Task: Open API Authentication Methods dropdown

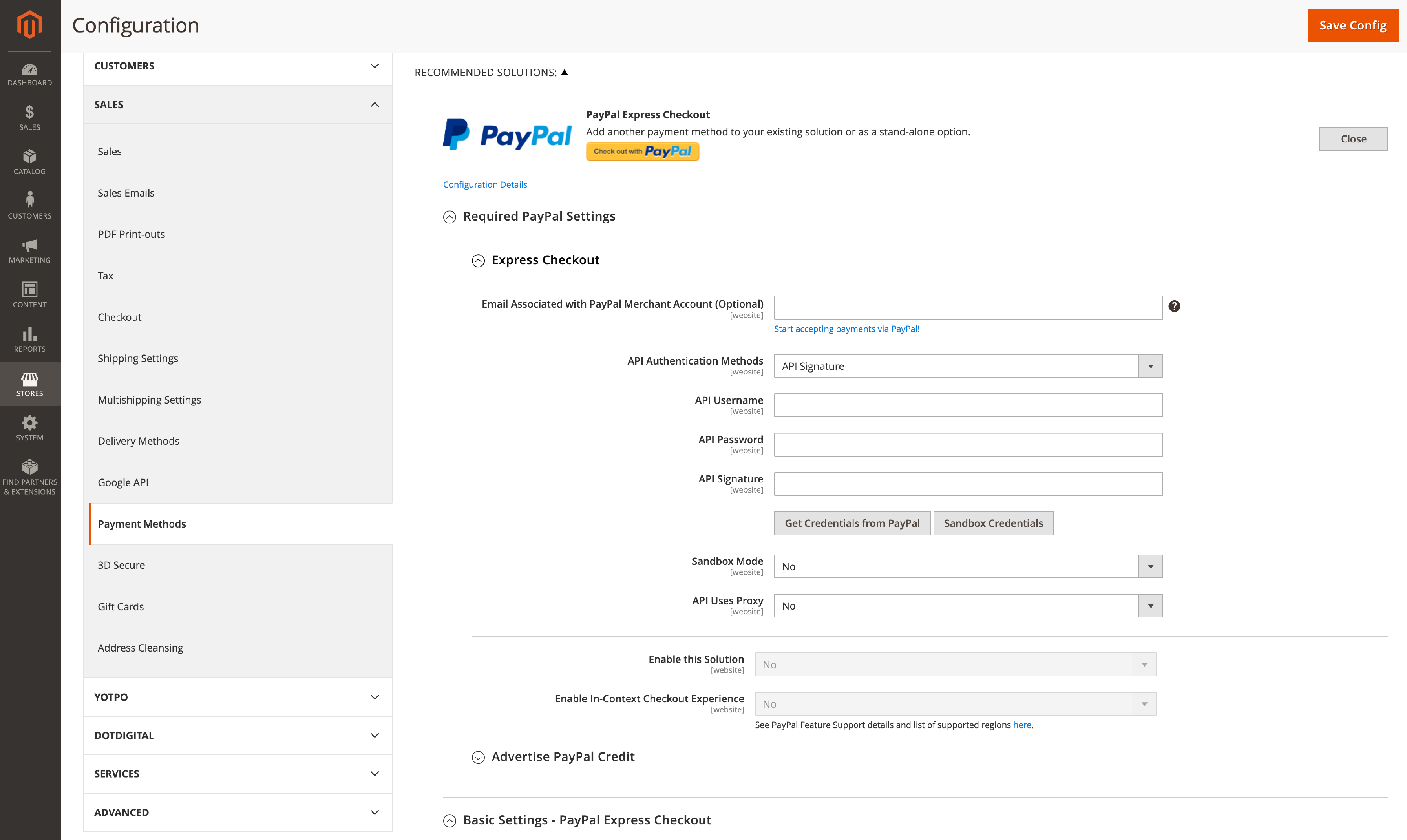Action: (968, 366)
